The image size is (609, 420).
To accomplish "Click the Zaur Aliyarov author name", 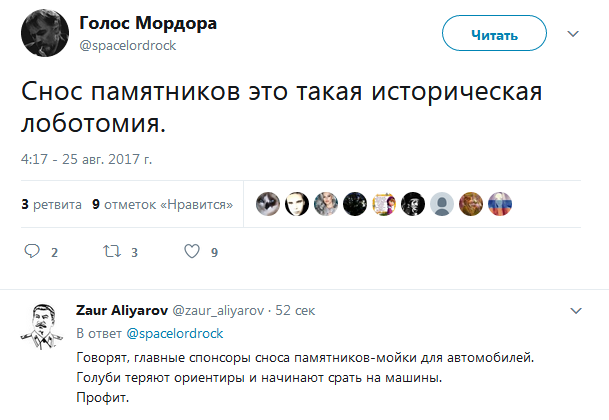I will (x=123, y=312).
